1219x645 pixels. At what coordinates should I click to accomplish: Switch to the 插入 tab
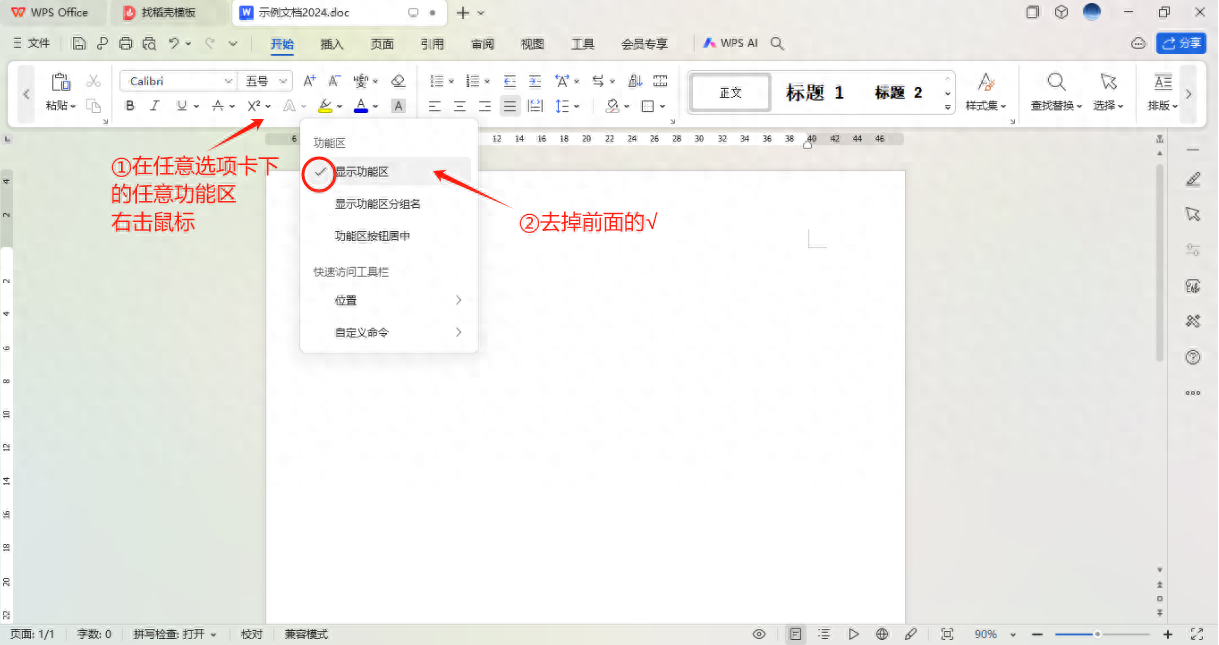point(332,44)
